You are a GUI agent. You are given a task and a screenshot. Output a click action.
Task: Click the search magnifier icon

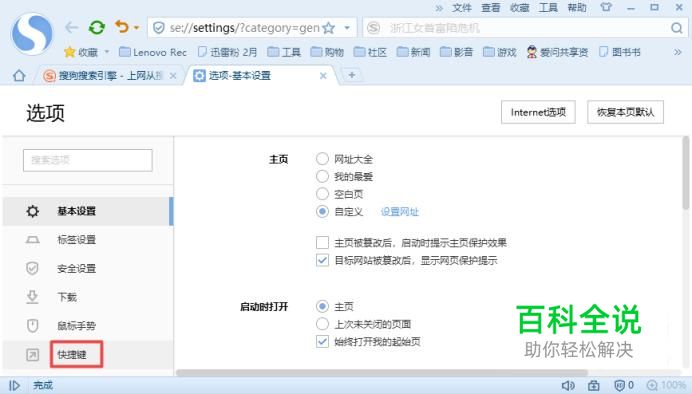[x=677, y=28]
